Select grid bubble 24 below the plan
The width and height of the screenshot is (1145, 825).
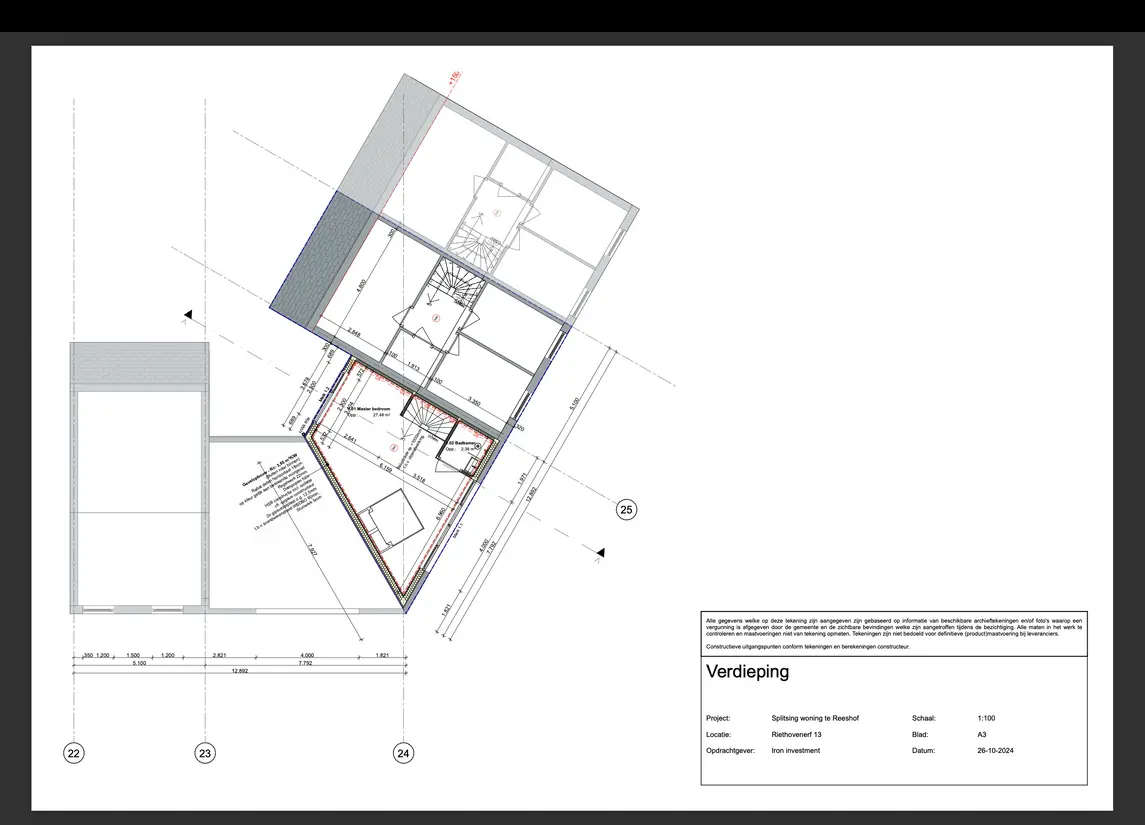click(403, 753)
